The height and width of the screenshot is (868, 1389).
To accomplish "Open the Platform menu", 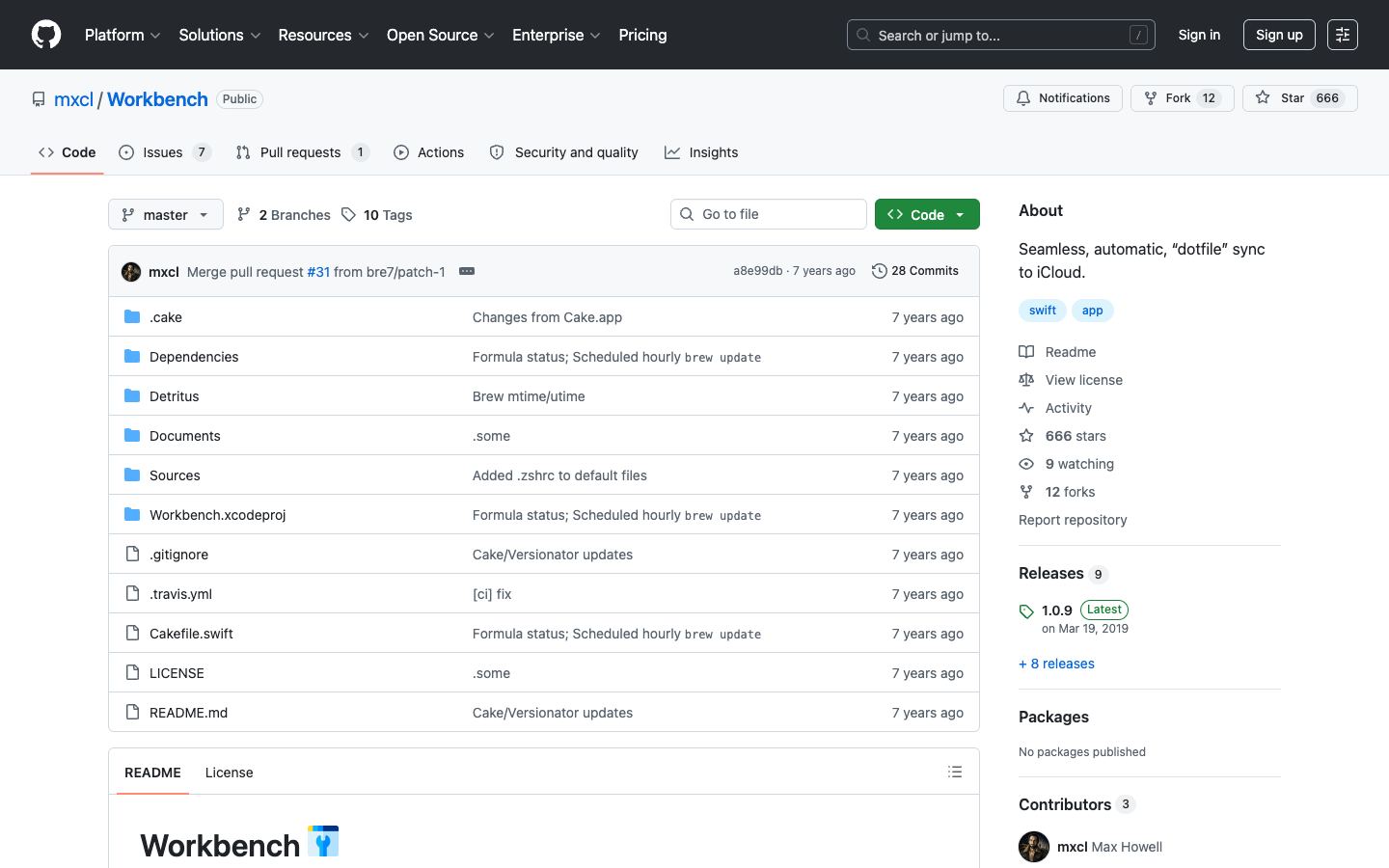I will 123,35.
